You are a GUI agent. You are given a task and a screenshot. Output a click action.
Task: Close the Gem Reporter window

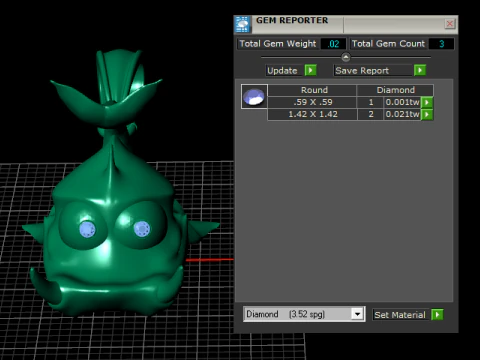tap(450, 24)
